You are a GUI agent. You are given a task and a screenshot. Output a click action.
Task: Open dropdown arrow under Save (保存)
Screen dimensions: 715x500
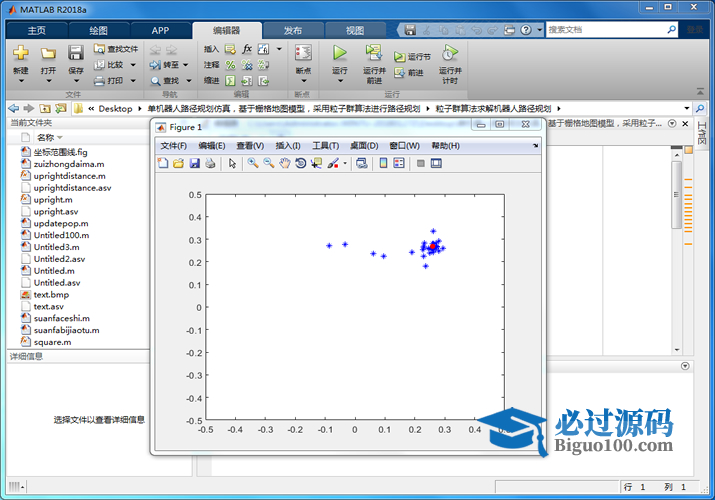point(76,81)
